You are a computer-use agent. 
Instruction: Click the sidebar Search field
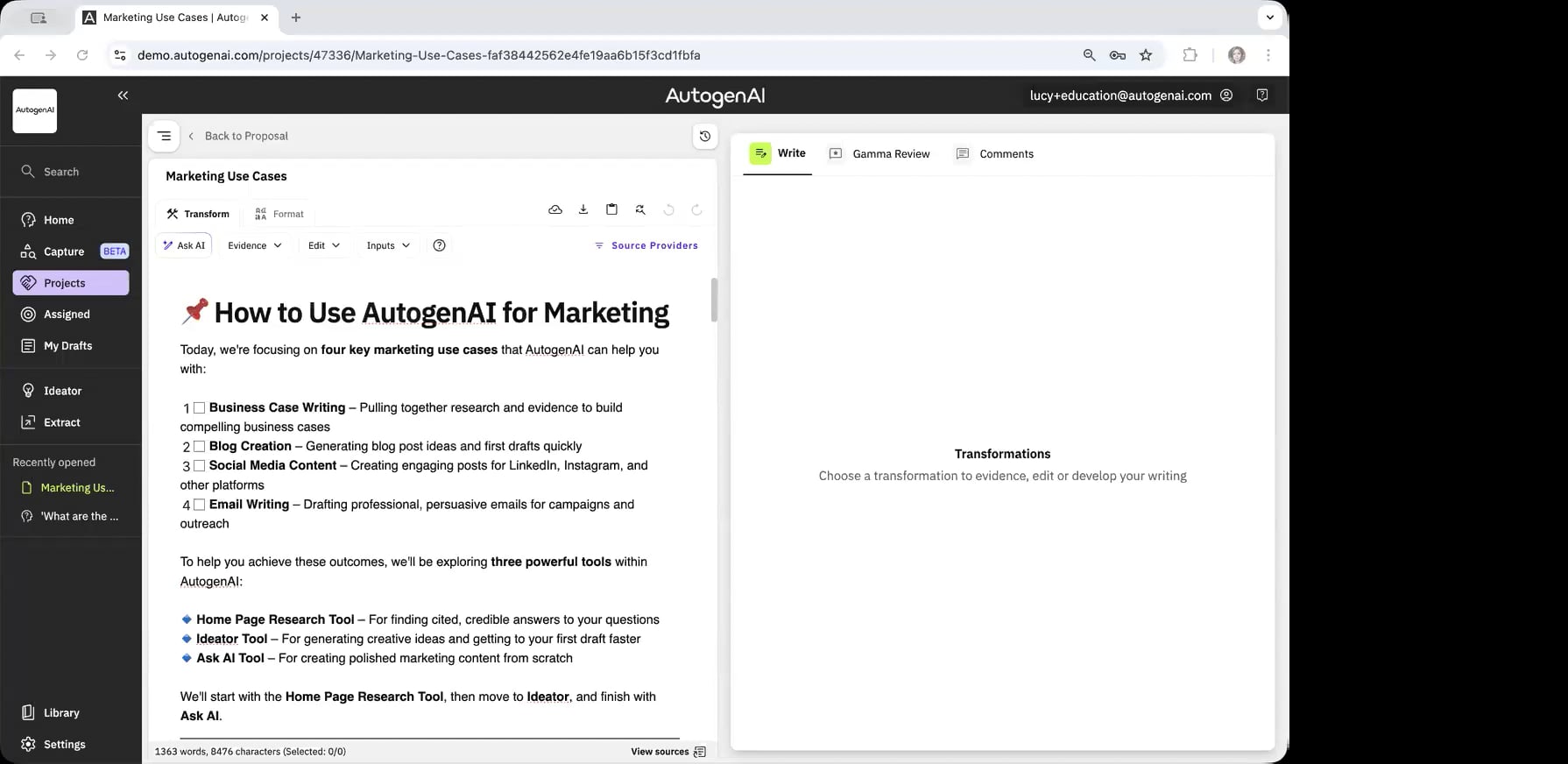(70, 172)
